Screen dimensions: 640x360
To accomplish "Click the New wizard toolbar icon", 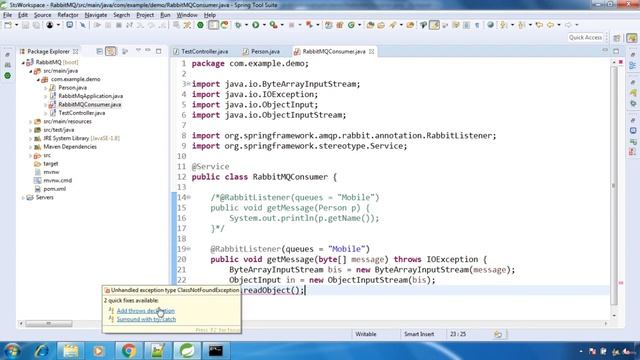I will (8, 25).
